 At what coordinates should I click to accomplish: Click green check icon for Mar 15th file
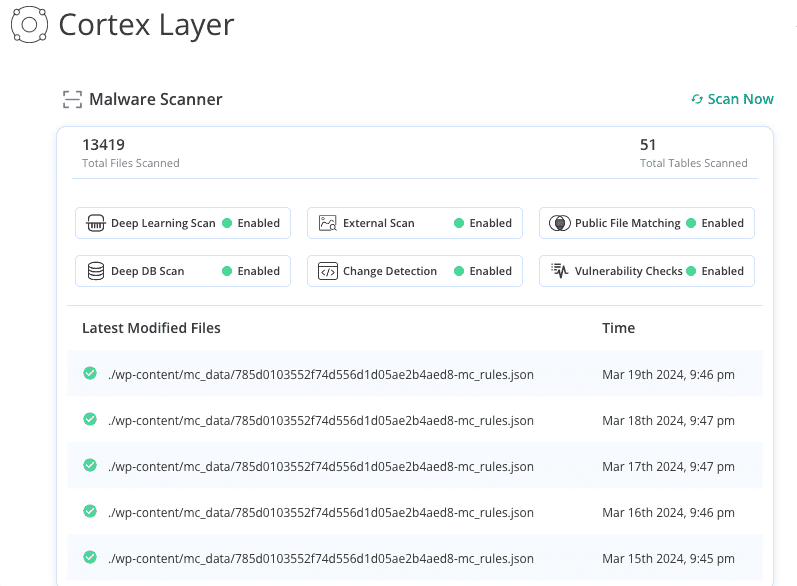point(90,557)
